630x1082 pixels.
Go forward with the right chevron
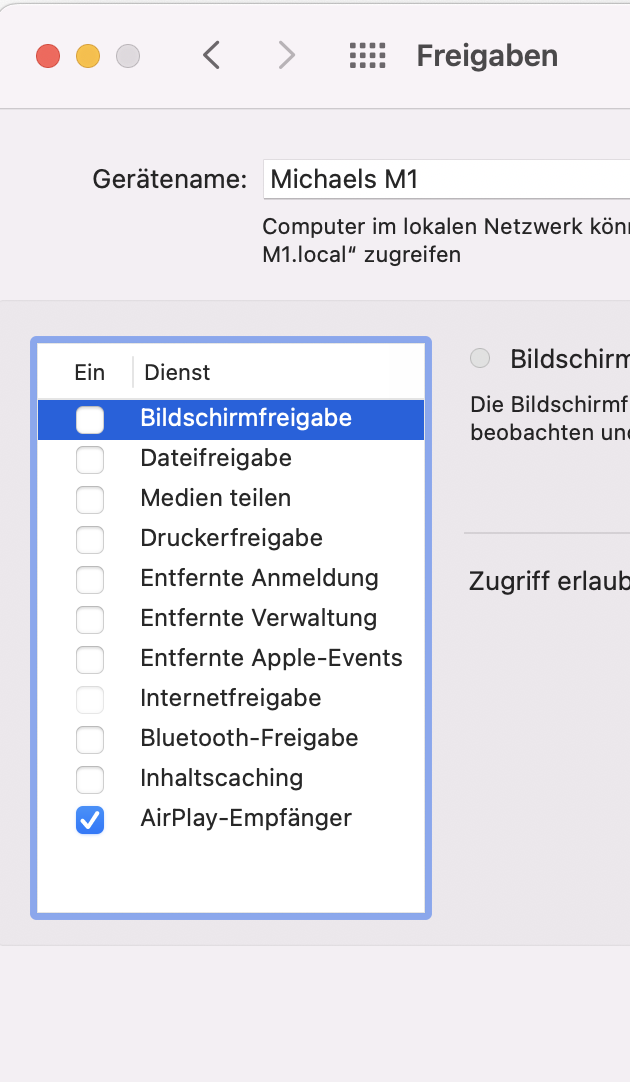[x=287, y=55]
